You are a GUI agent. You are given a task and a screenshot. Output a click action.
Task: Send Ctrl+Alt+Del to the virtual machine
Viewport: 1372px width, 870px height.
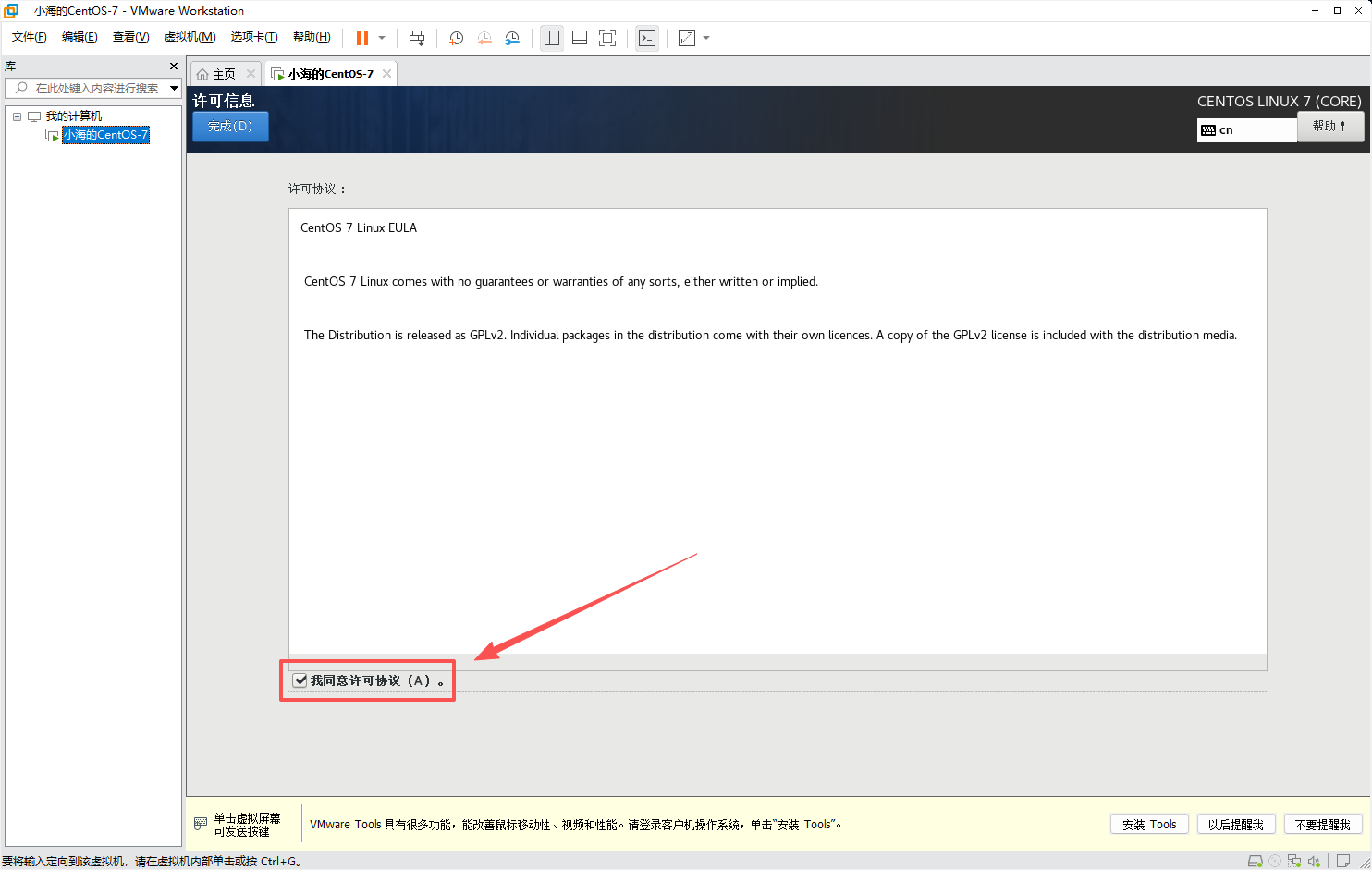click(417, 38)
